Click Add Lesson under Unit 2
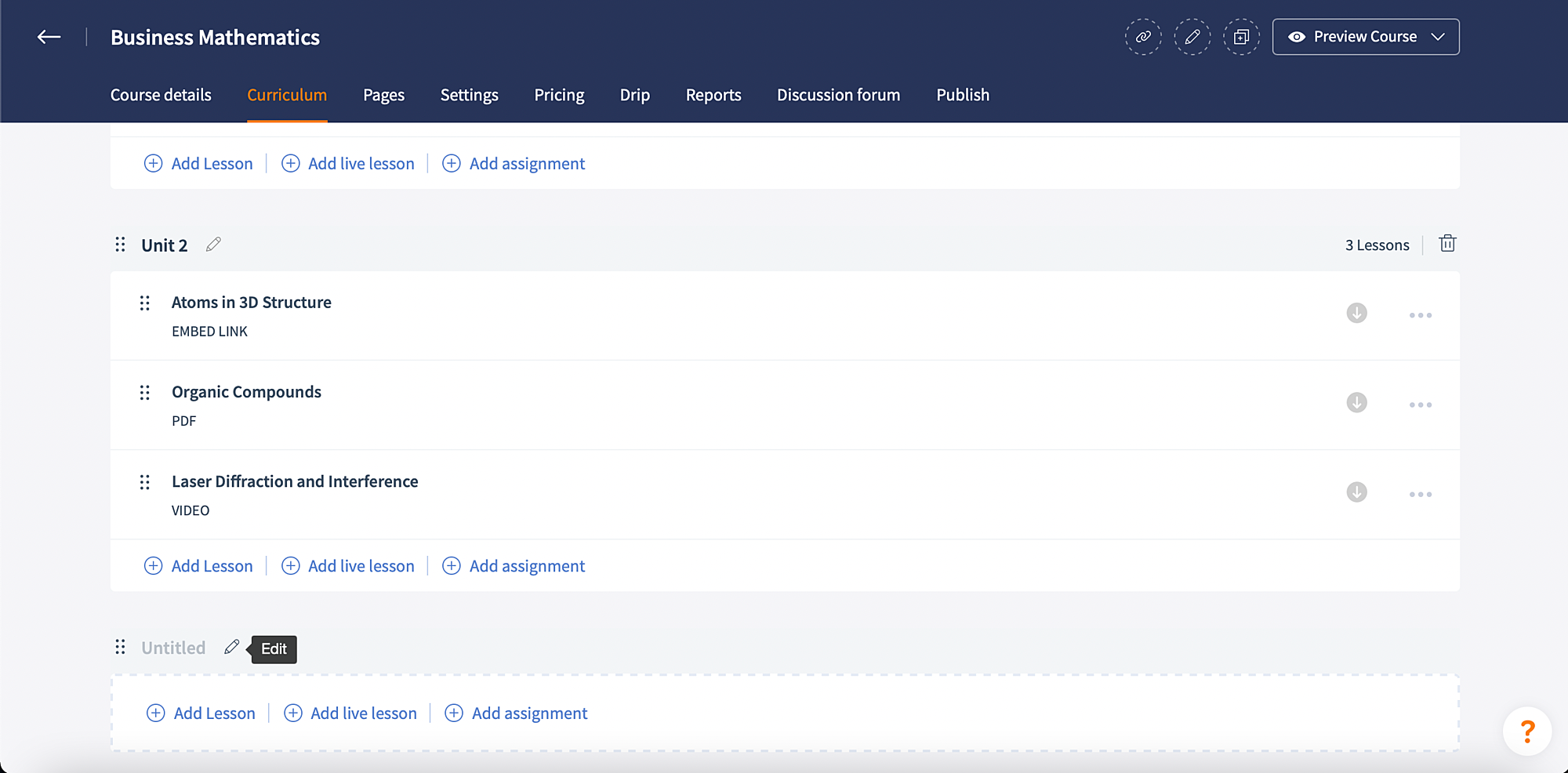Image resolution: width=1568 pixels, height=773 pixels. click(199, 566)
